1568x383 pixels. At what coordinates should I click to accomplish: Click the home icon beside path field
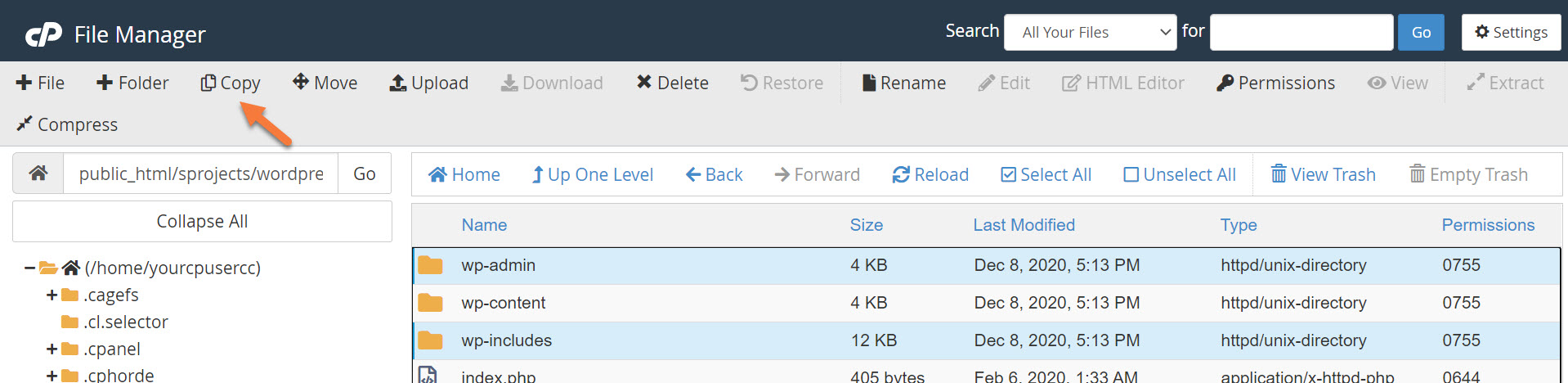click(x=38, y=173)
